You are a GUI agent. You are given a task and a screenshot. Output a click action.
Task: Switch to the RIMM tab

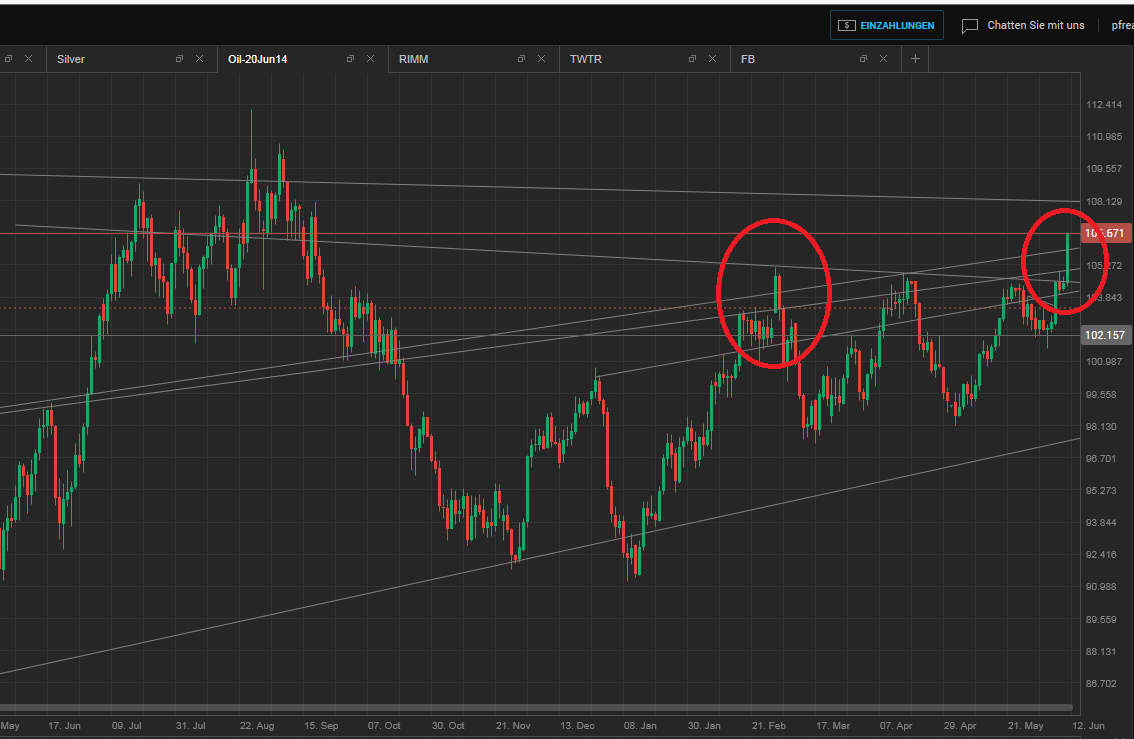(412, 59)
